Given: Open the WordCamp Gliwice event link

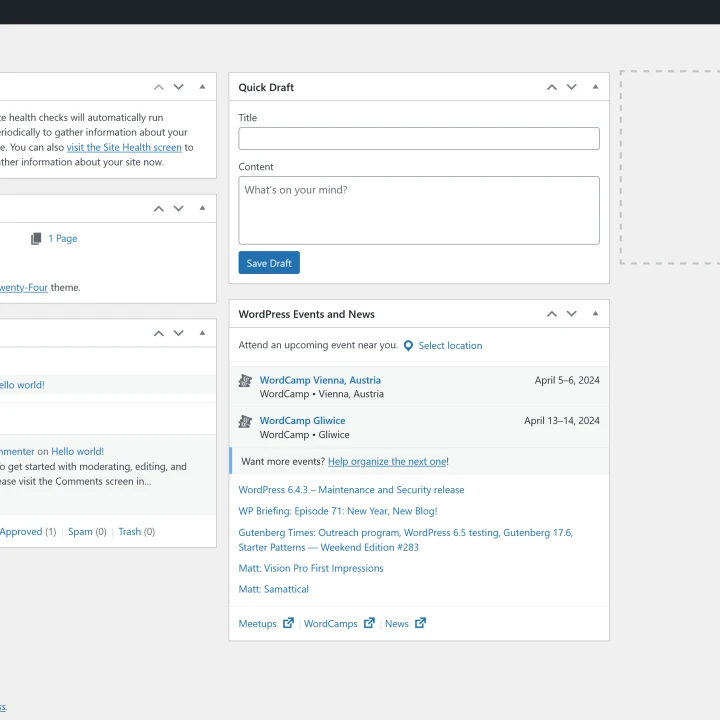Looking at the screenshot, I should point(302,421).
